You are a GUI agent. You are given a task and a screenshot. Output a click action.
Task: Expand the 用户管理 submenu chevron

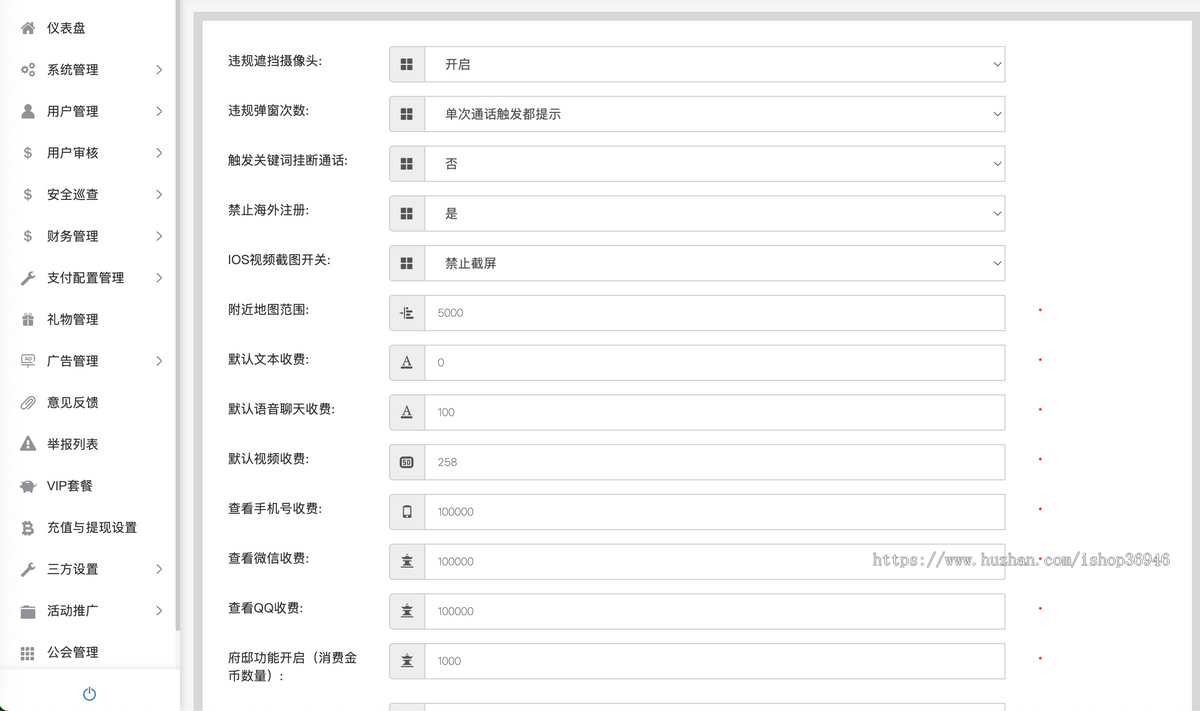[x=159, y=111]
